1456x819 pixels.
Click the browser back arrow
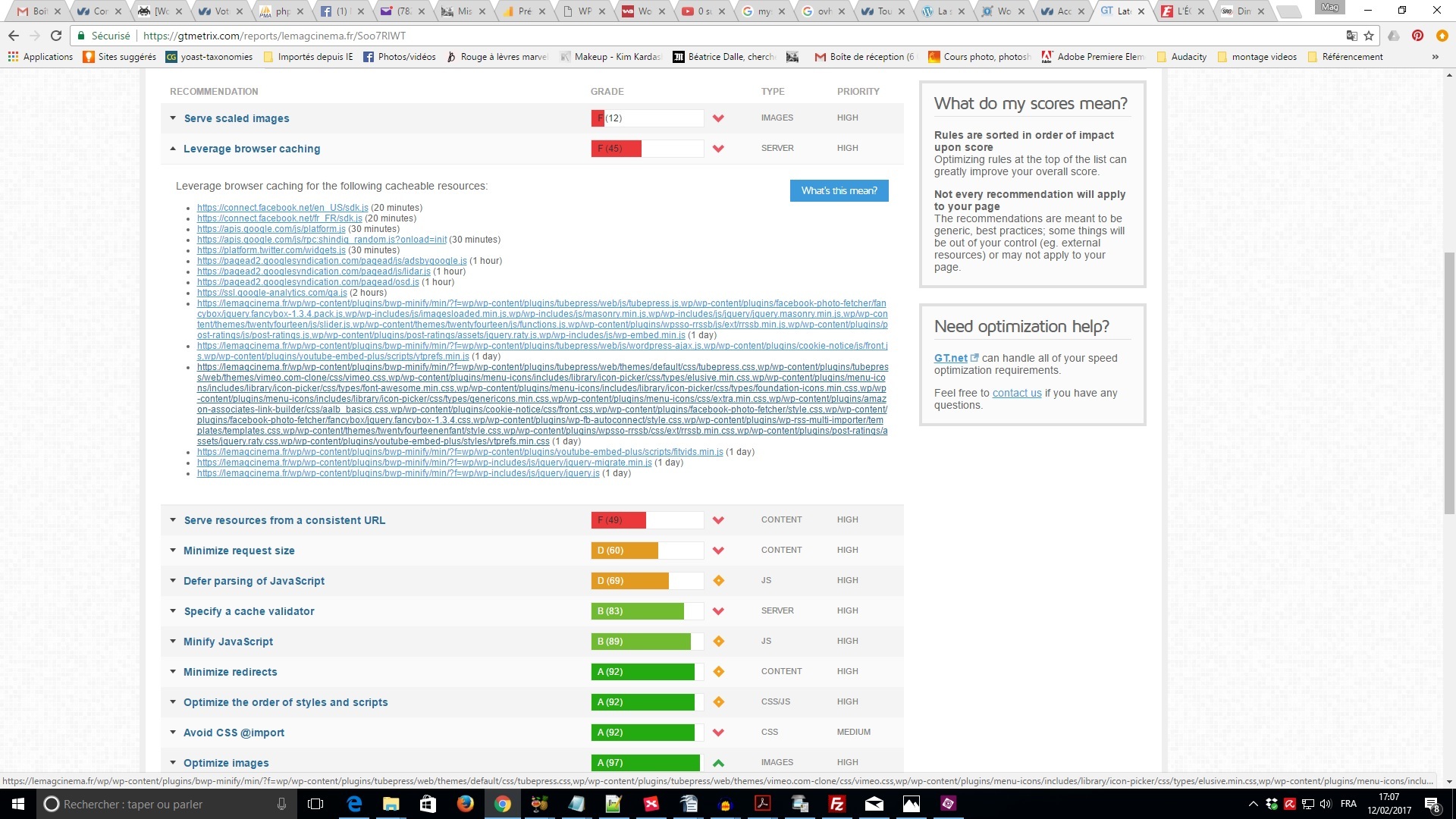tap(14, 36)
